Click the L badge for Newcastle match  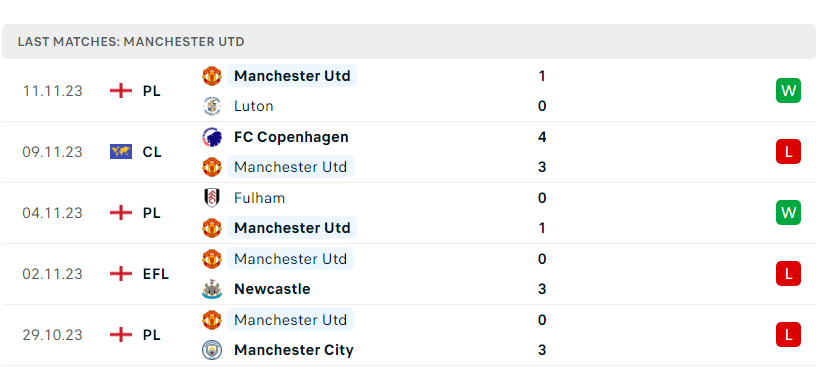pyautogui.click(x=788, y=274)
